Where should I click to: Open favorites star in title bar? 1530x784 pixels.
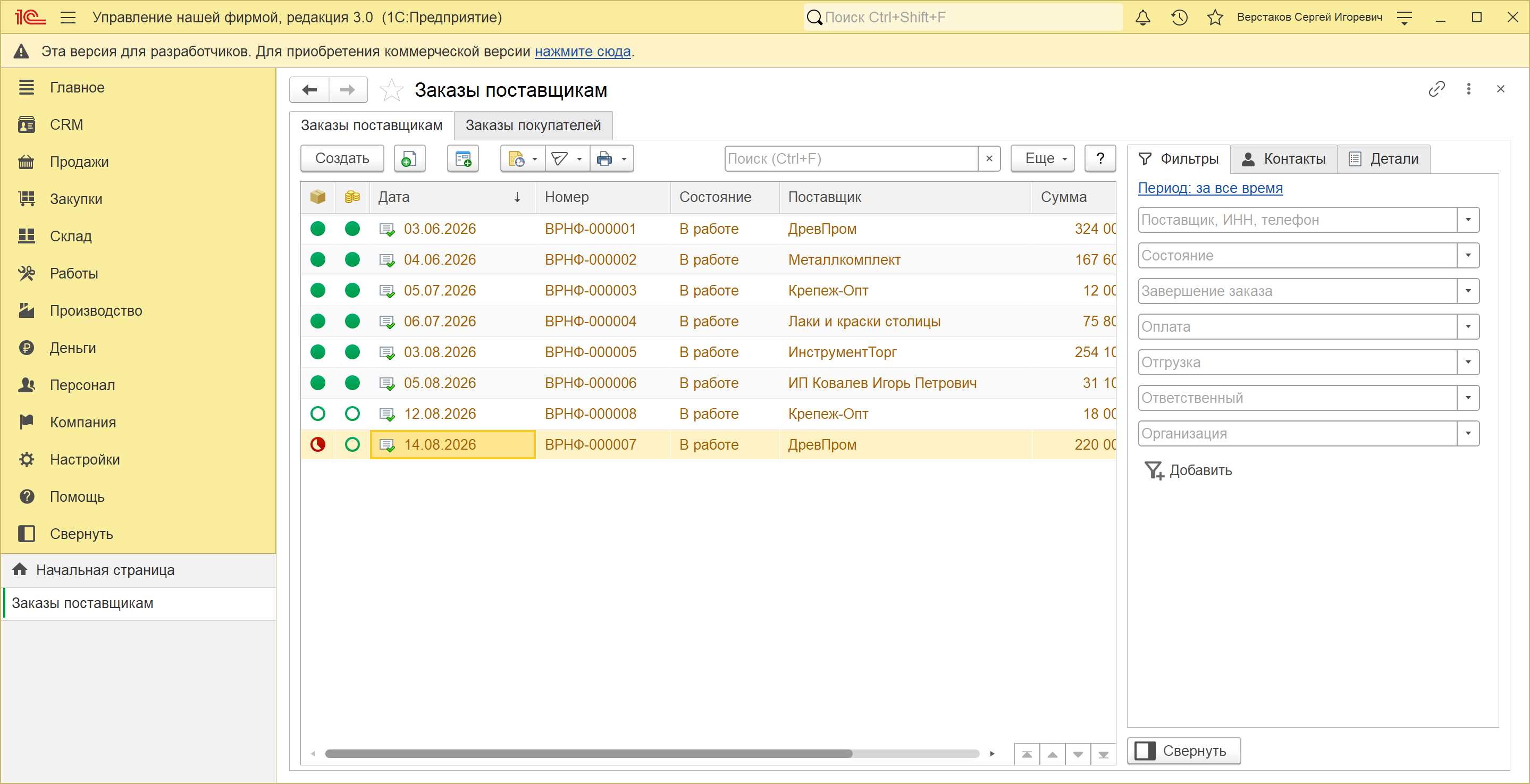[1215, 17]
